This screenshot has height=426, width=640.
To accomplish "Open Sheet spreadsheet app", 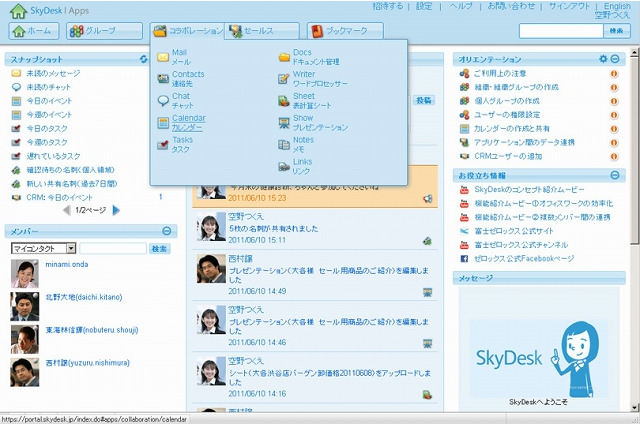I will [305, 101].
